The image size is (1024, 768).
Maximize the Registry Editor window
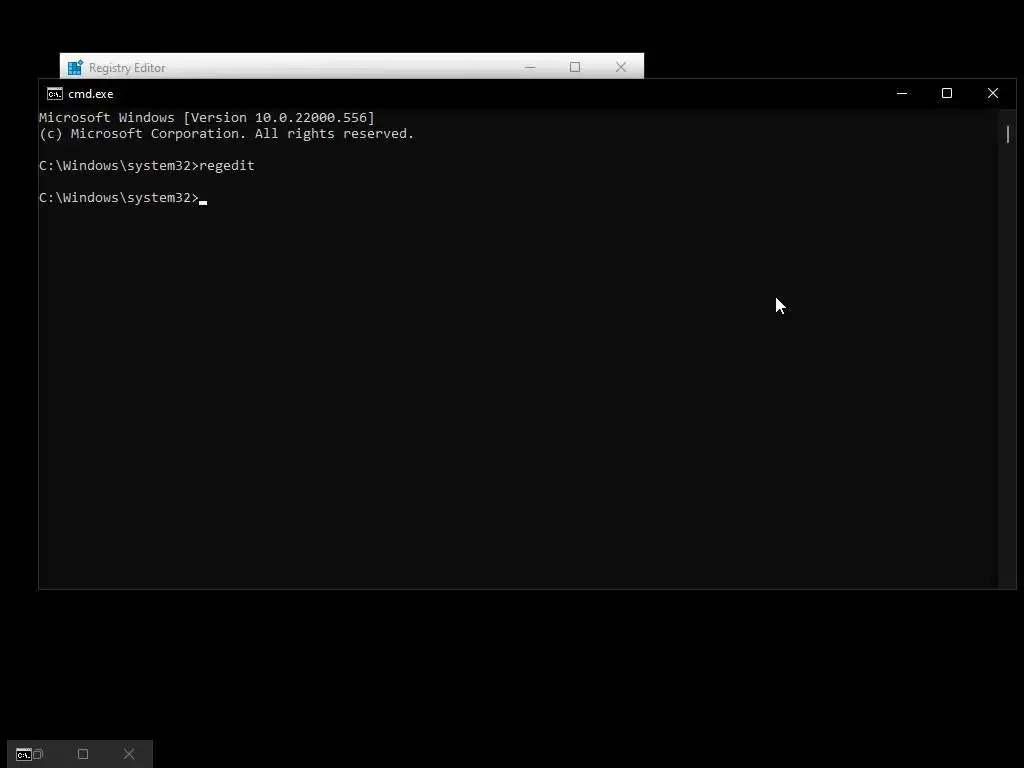coord(575,67)
